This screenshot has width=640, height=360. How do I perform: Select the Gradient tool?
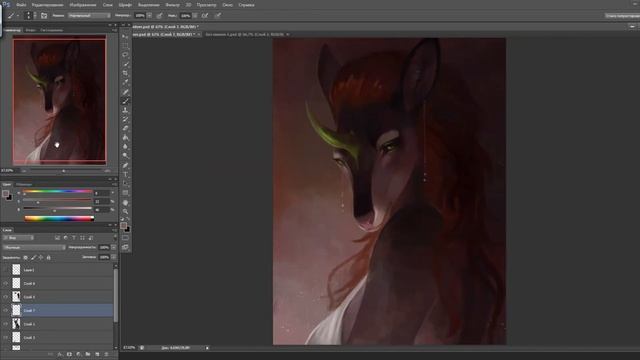click(125, 138)
